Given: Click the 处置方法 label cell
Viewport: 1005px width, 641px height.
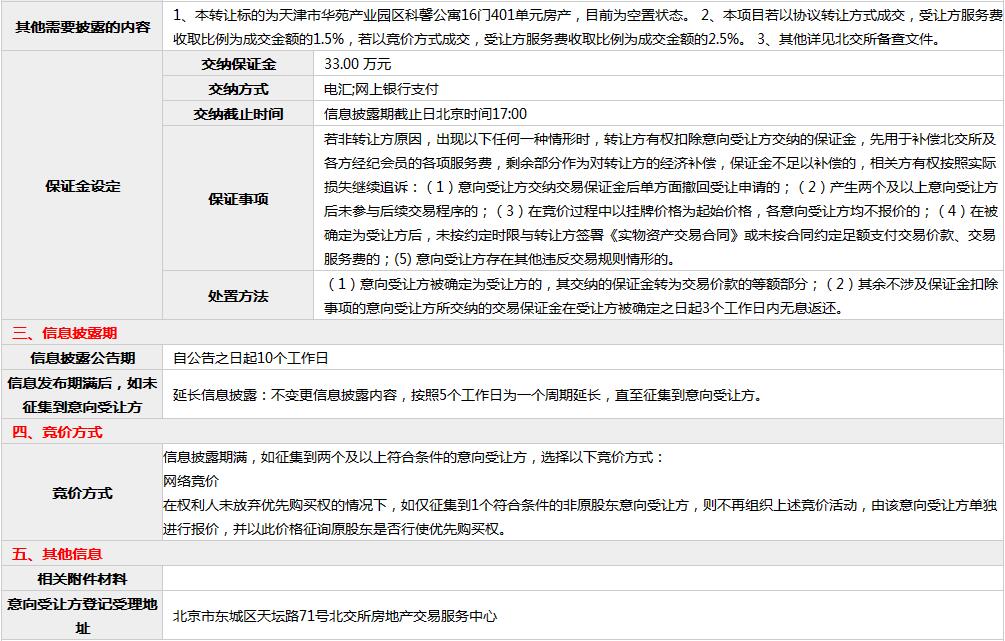Looking at the screenshot, I should tap(238, 296).
